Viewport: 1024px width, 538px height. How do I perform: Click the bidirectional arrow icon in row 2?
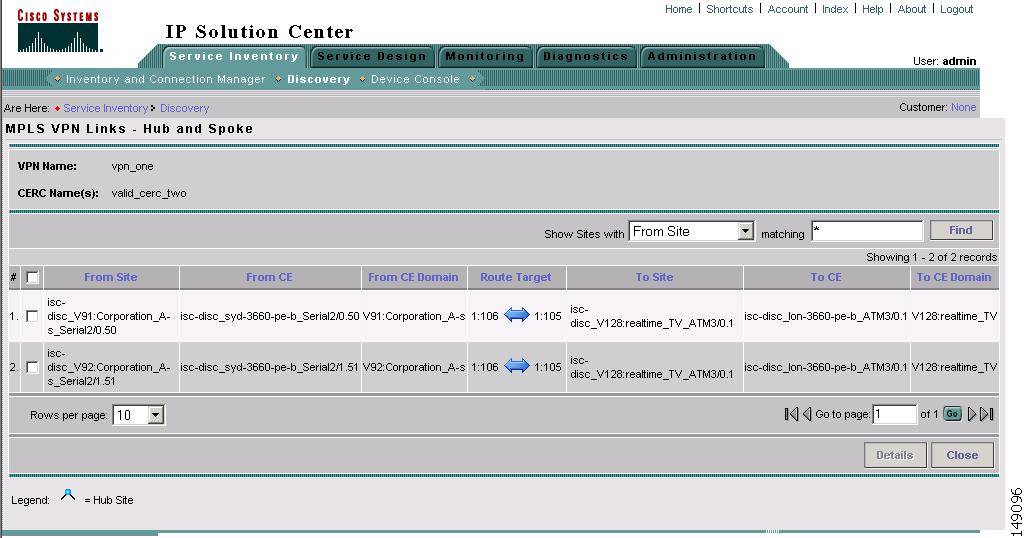tap(517, 366)
